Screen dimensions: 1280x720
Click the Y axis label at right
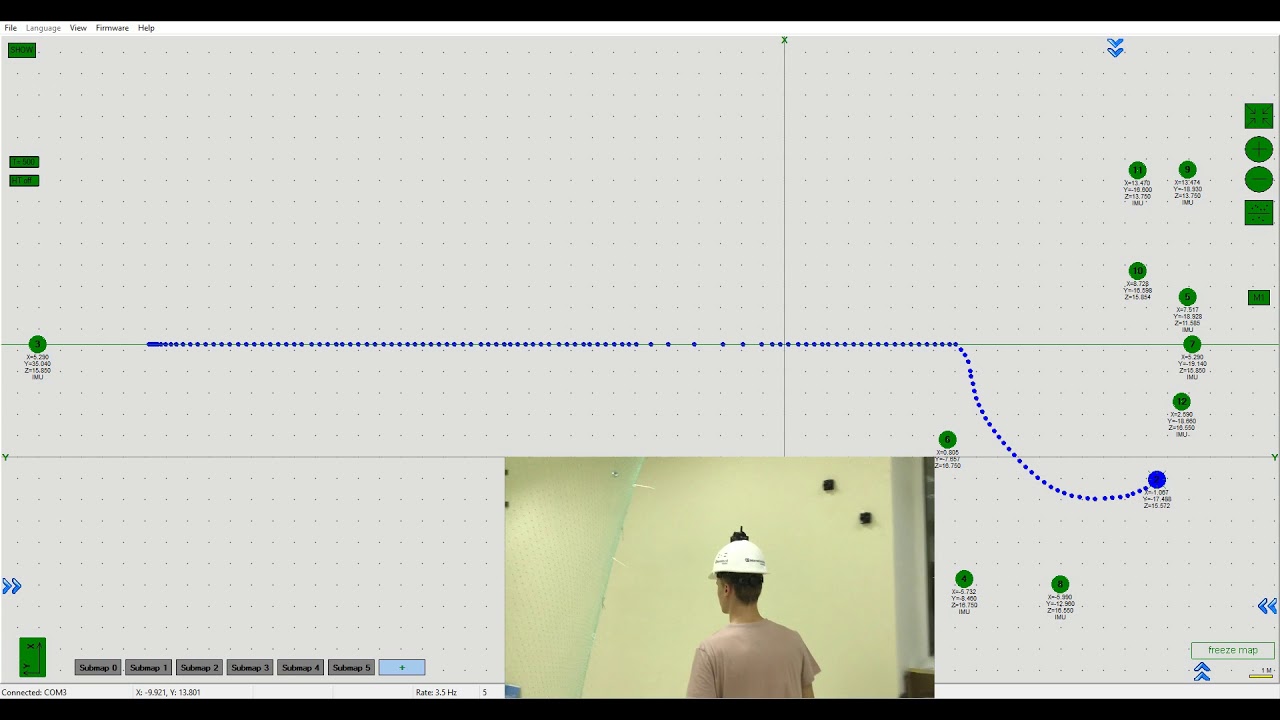[1274, 457]
